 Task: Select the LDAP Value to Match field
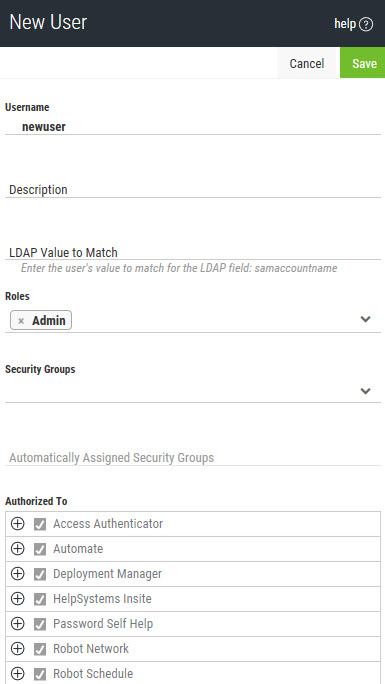(193, 252)
